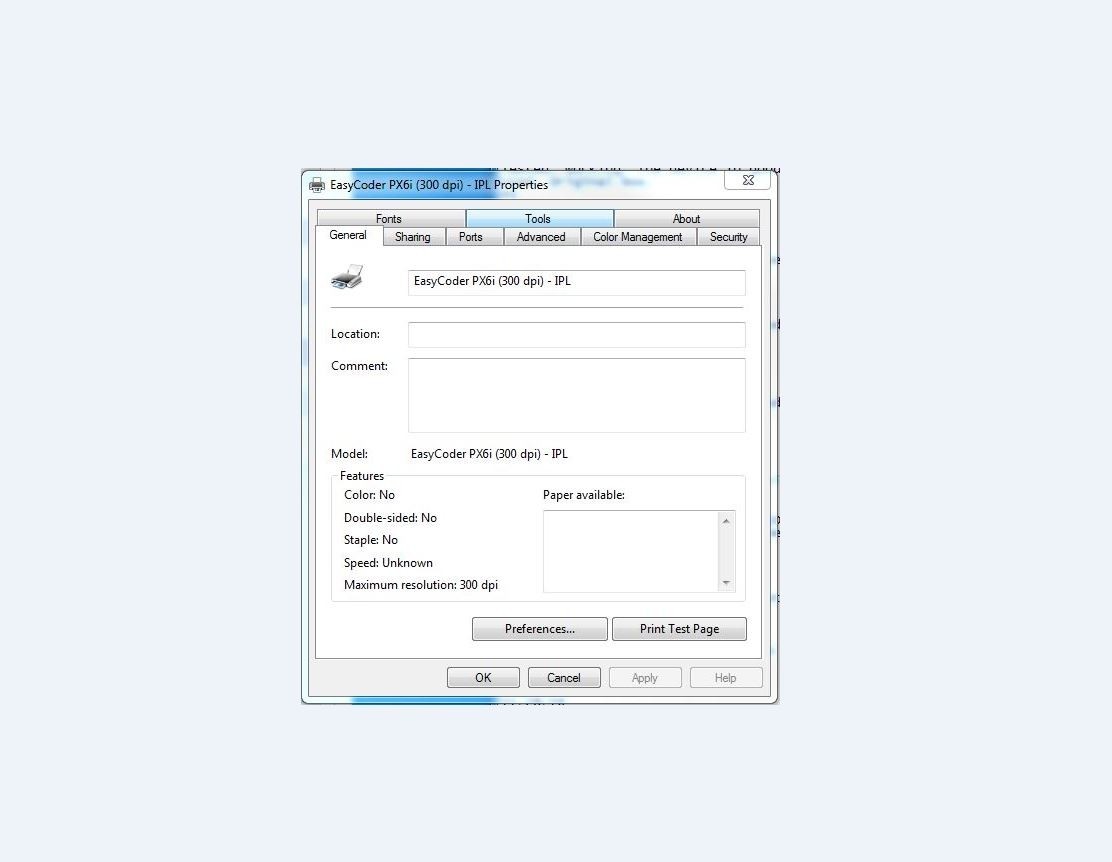The width and height of the screenshot is (1112, 862).
Task: Click the Help button
Action: (x=725, y=678)
